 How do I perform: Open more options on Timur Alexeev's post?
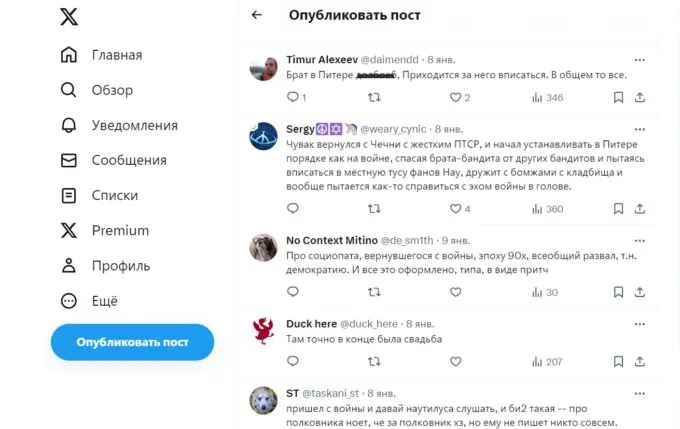tap(640, 60)
